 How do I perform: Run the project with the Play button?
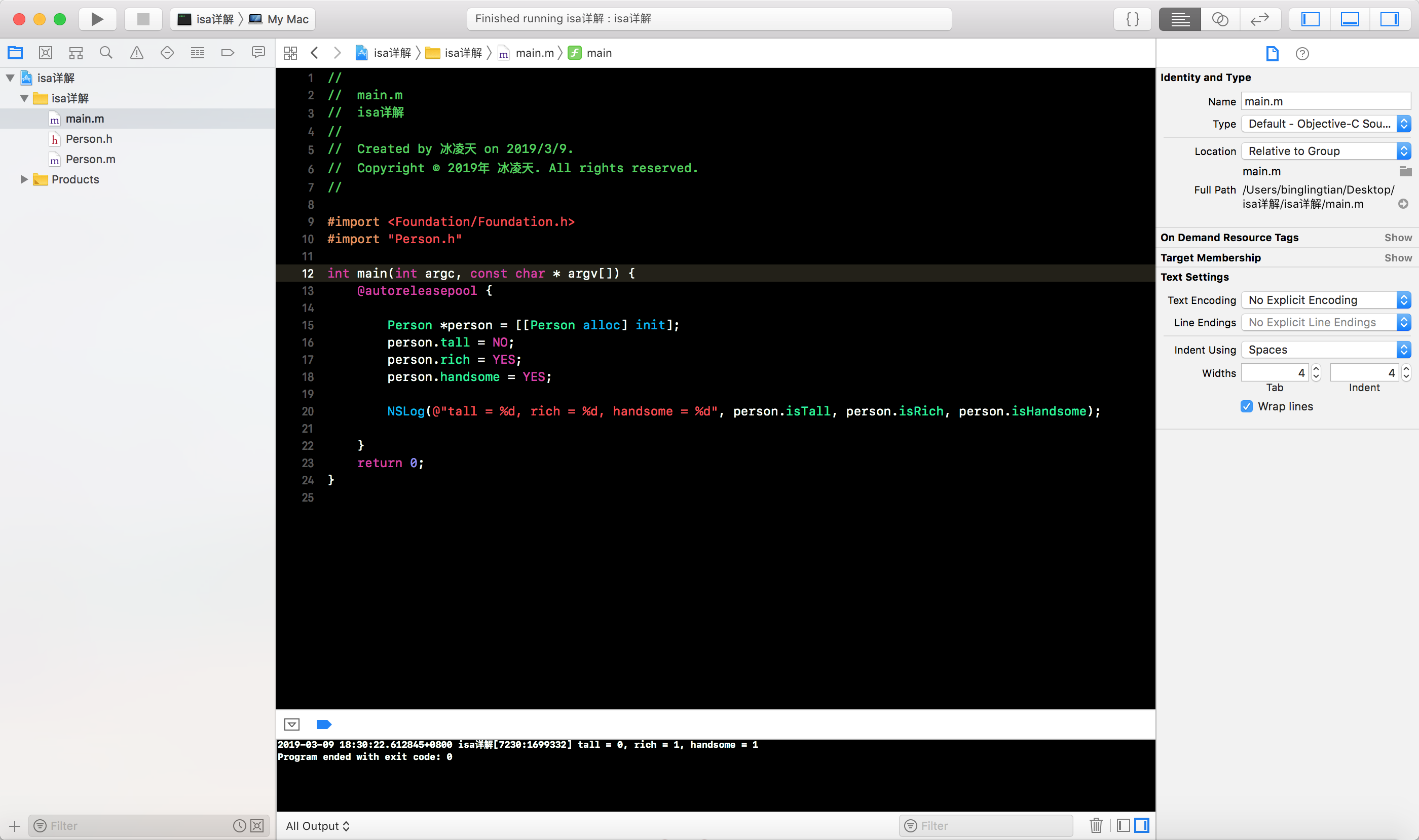tap(97, 19)
